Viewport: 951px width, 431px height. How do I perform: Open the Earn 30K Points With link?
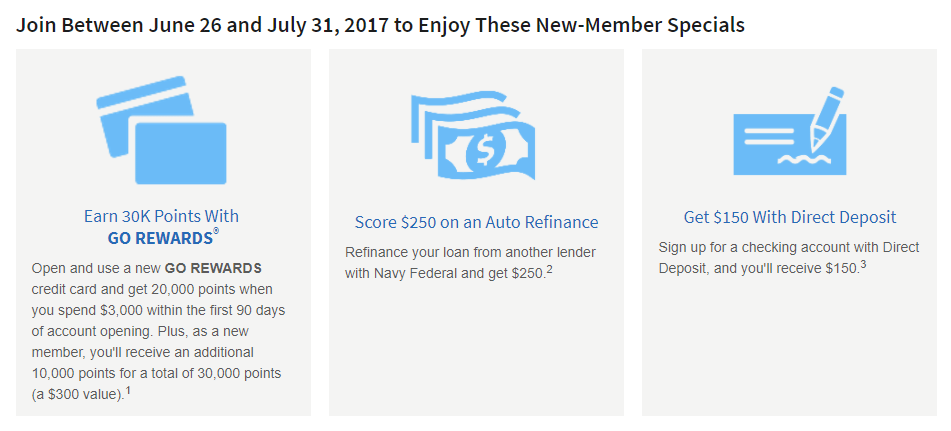click(161, 216)
